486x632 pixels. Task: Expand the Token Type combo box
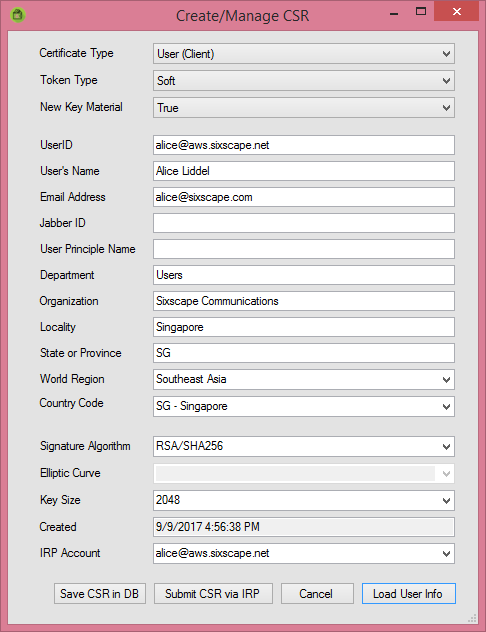304,81
